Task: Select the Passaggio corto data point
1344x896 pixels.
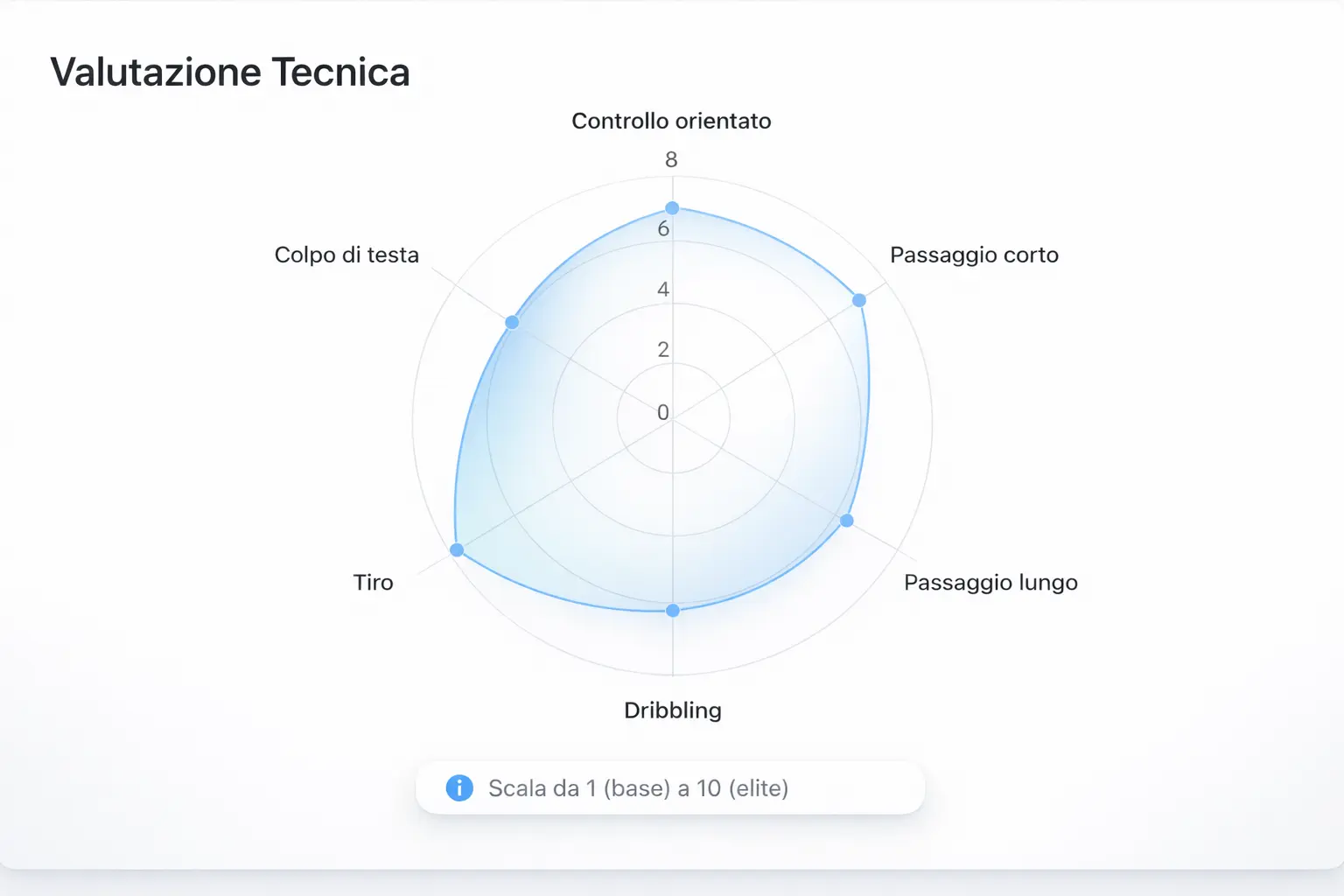Action: pos(859,300)
